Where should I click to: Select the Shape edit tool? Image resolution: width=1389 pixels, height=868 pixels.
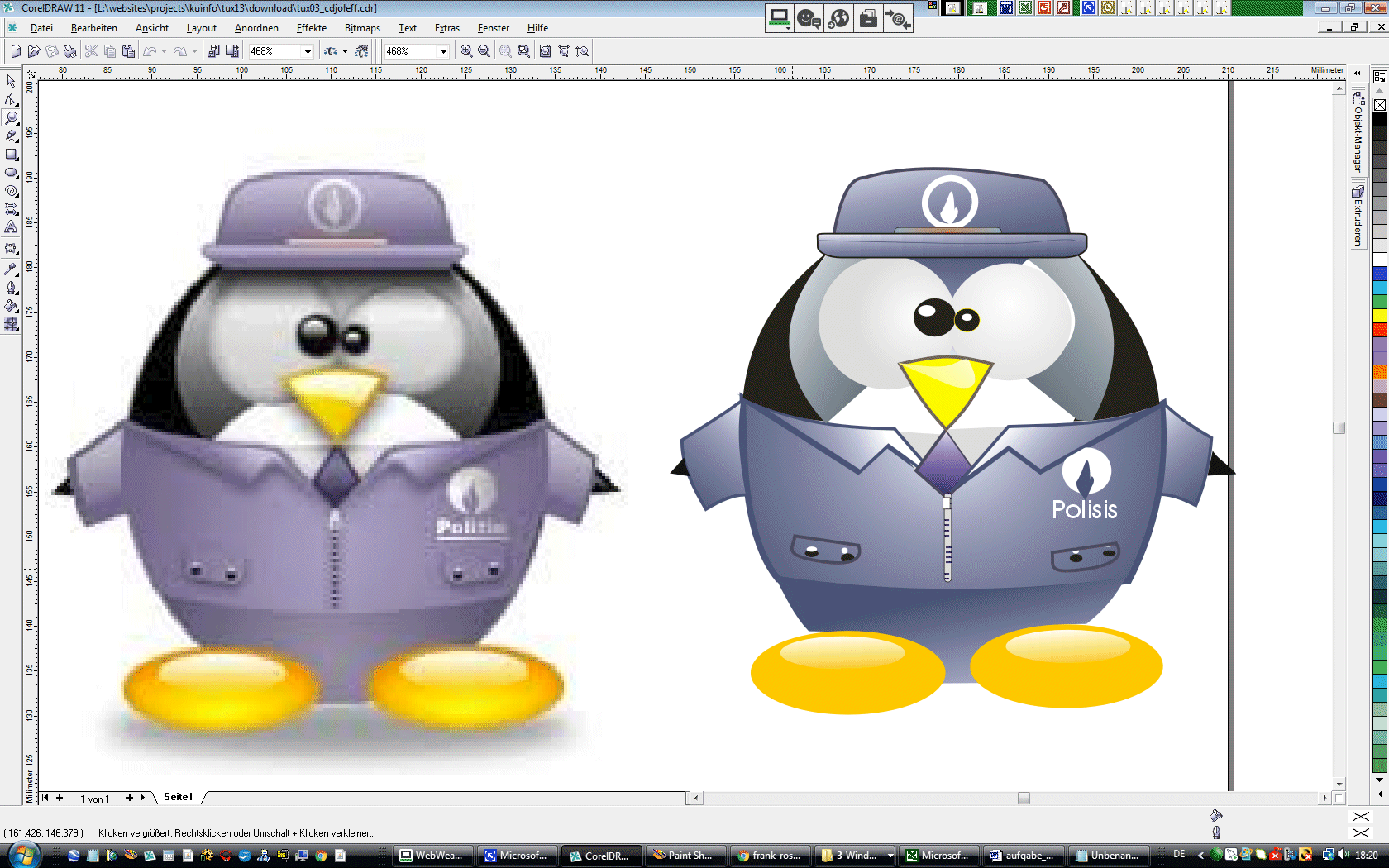(x=11, y=99)
